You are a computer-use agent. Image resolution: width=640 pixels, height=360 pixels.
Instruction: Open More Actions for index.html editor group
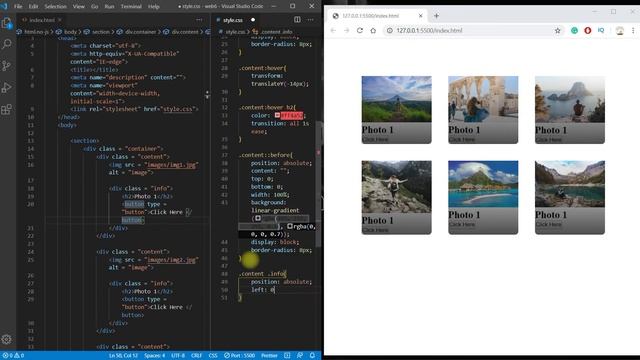point(199,20)
